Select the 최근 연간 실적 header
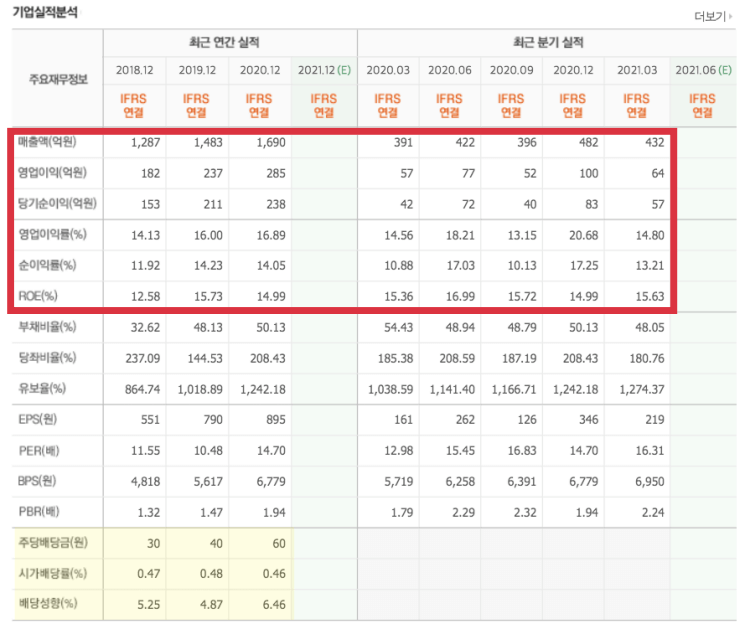This screenshot has height=629, width=750. pos(224,42)
